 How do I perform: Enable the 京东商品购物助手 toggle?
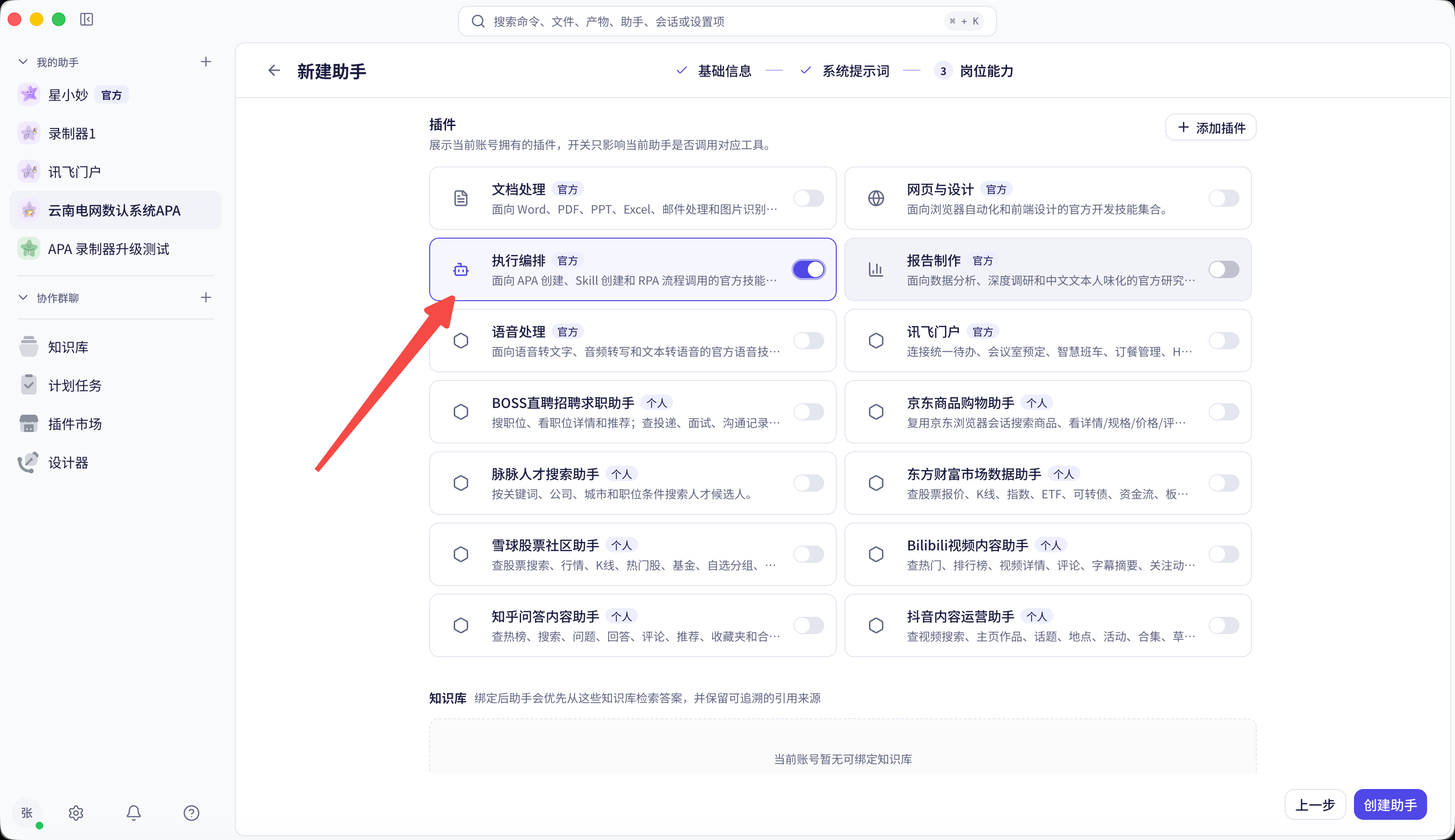pyautogui.click(x=1224, y=411)
